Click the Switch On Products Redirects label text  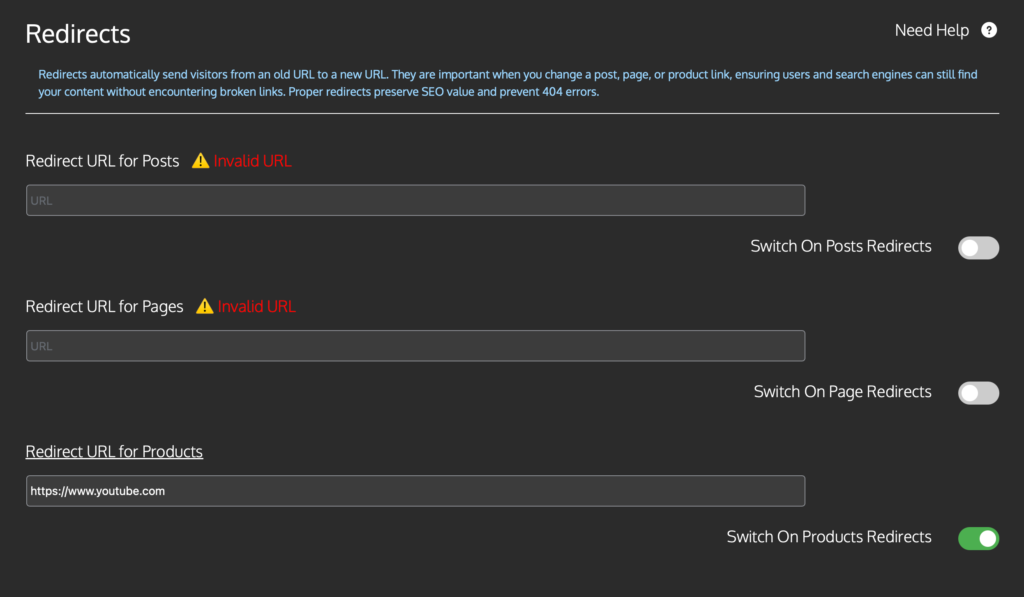point(828,537)
